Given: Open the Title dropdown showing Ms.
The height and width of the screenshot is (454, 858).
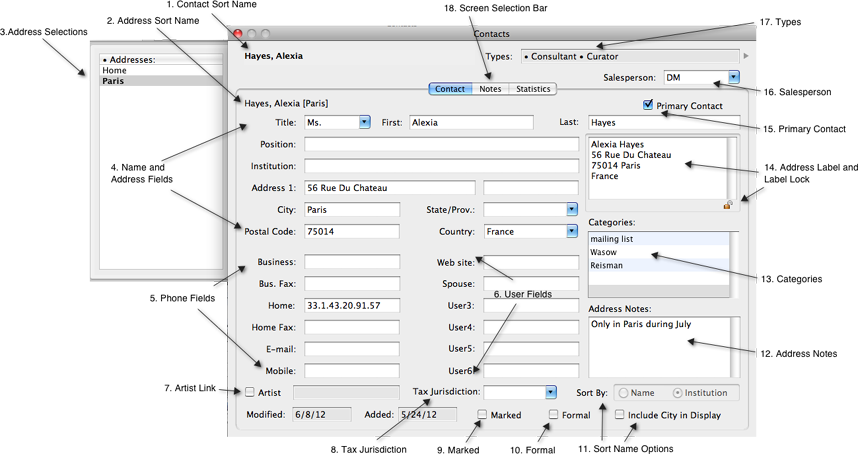Looking at the screenshot, I should 364,122.
